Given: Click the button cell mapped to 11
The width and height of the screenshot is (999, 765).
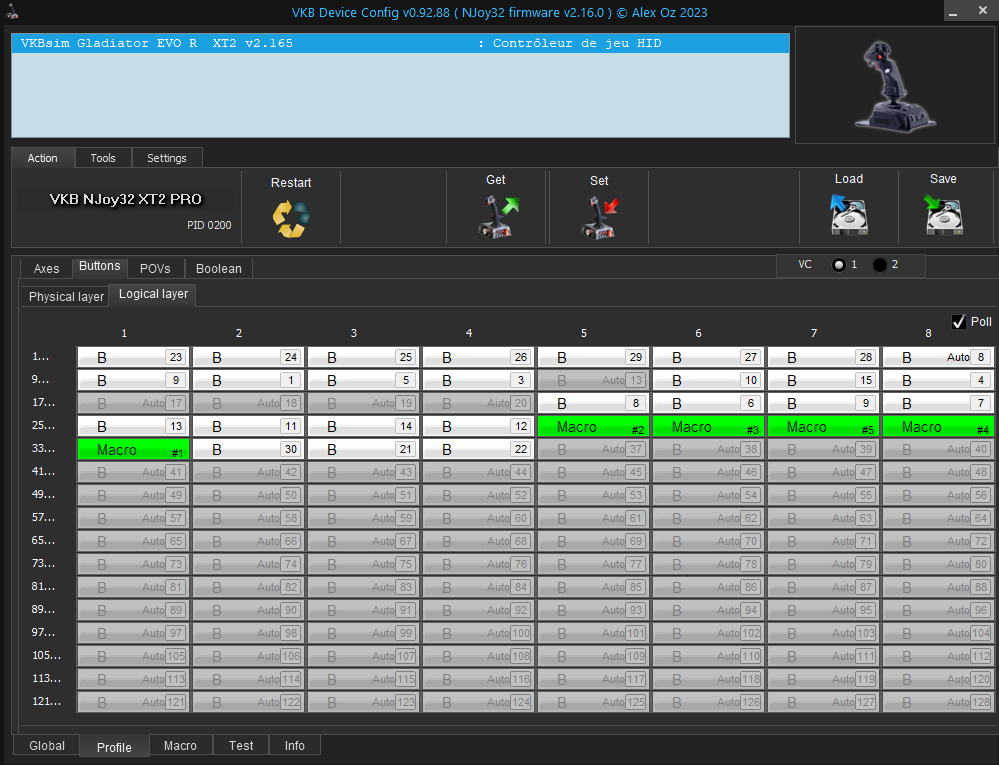Looking at the screenshot, I should tap(248, 426).
